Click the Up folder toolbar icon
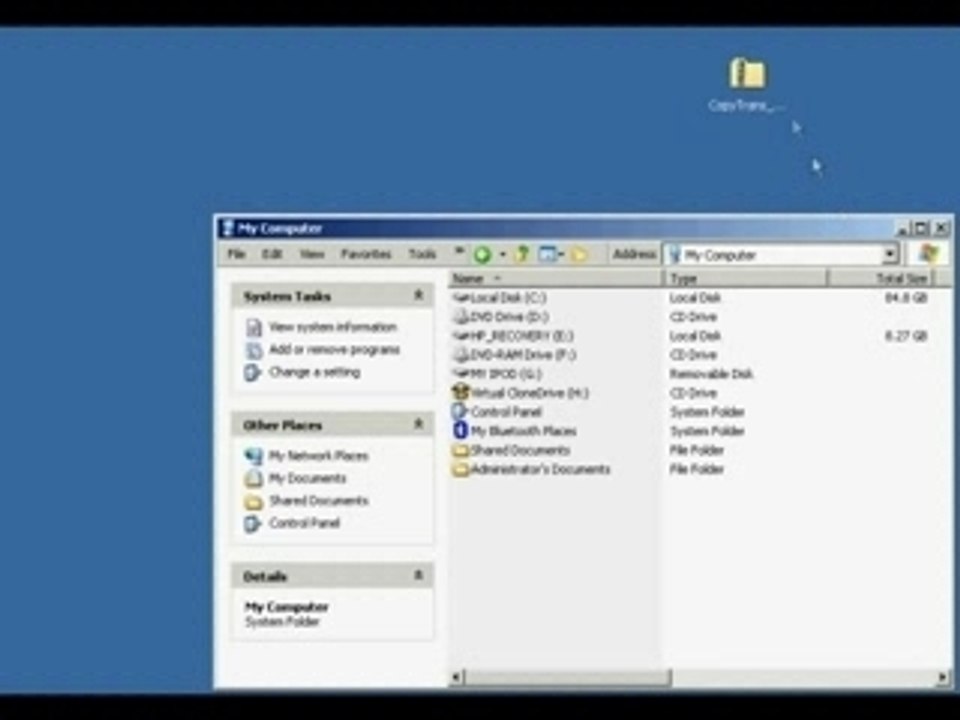This screenshot has height=720, width=960. click(522, 254)
